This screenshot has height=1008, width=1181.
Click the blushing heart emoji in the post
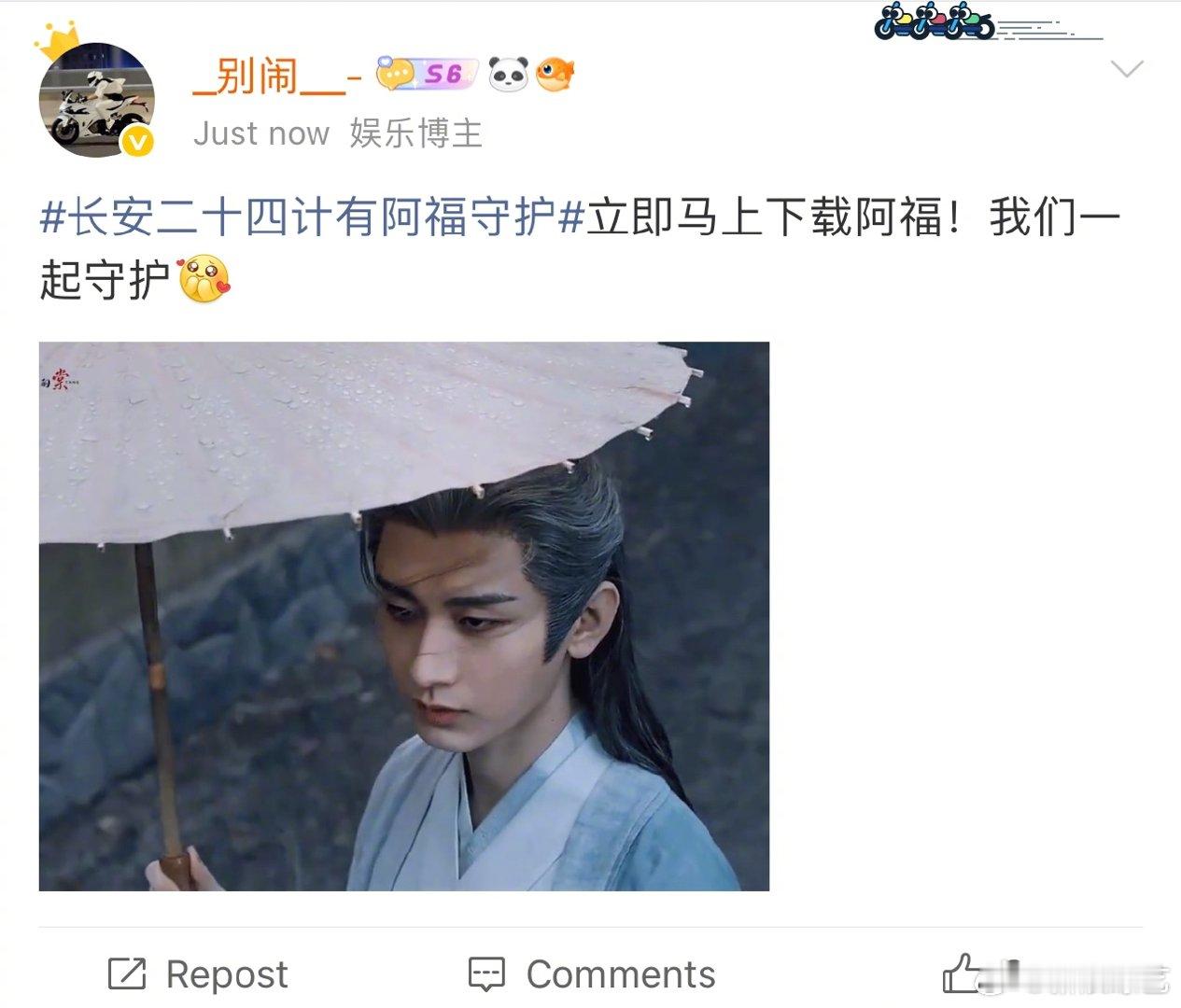pos(203,279)
